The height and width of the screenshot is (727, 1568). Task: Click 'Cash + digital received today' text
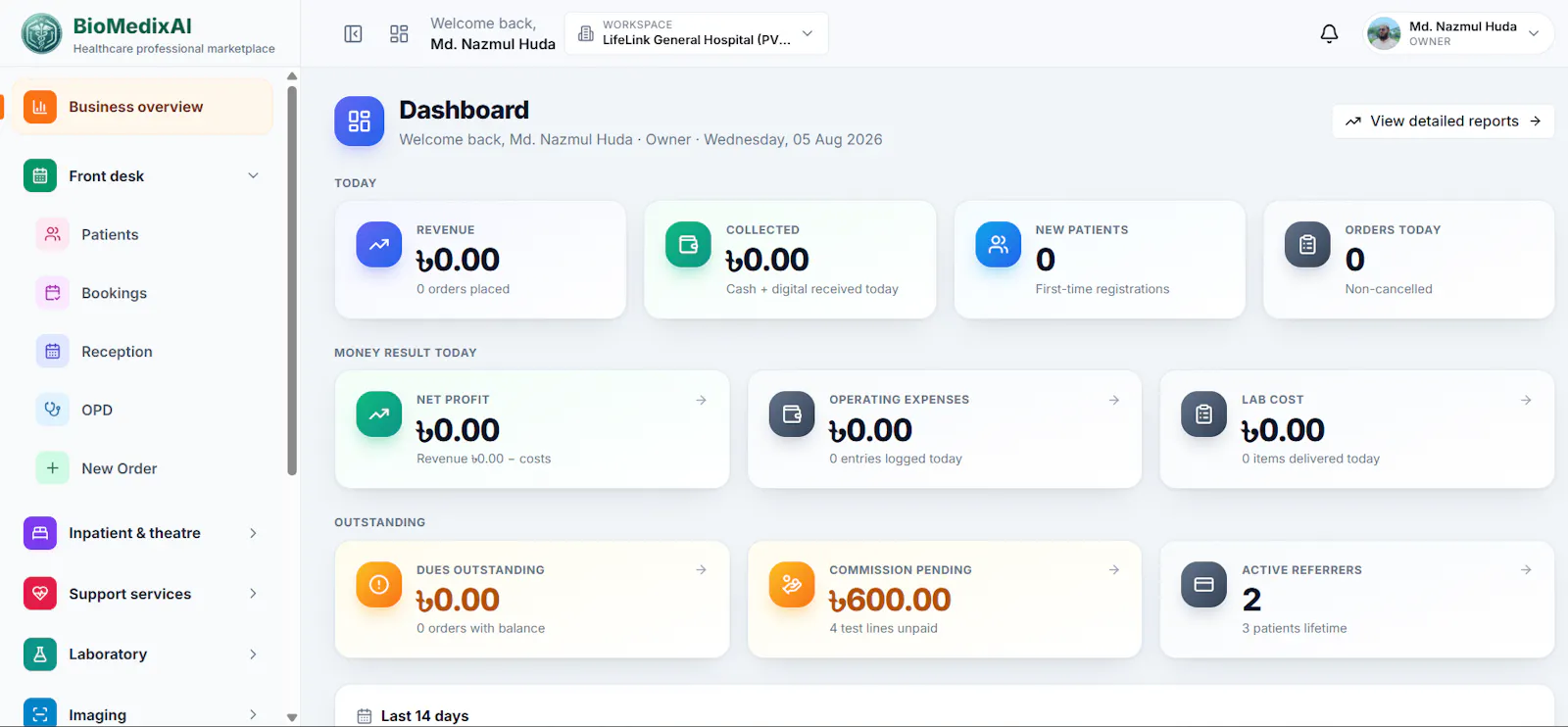(x=812, y=289)
